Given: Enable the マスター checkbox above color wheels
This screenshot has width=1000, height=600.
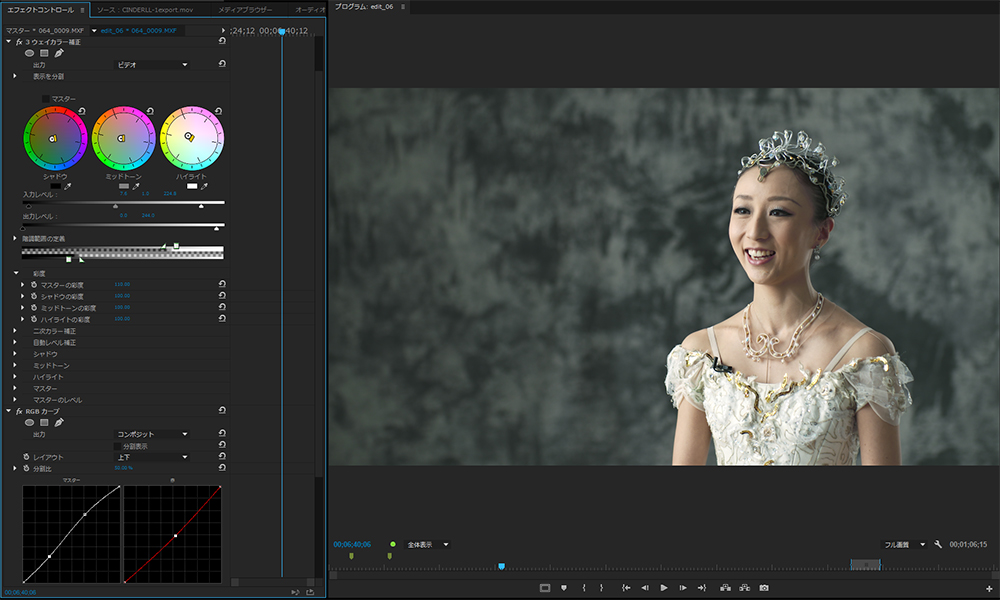Looking at the screenshot, I should pyautogui.click(x=45, y=99).
